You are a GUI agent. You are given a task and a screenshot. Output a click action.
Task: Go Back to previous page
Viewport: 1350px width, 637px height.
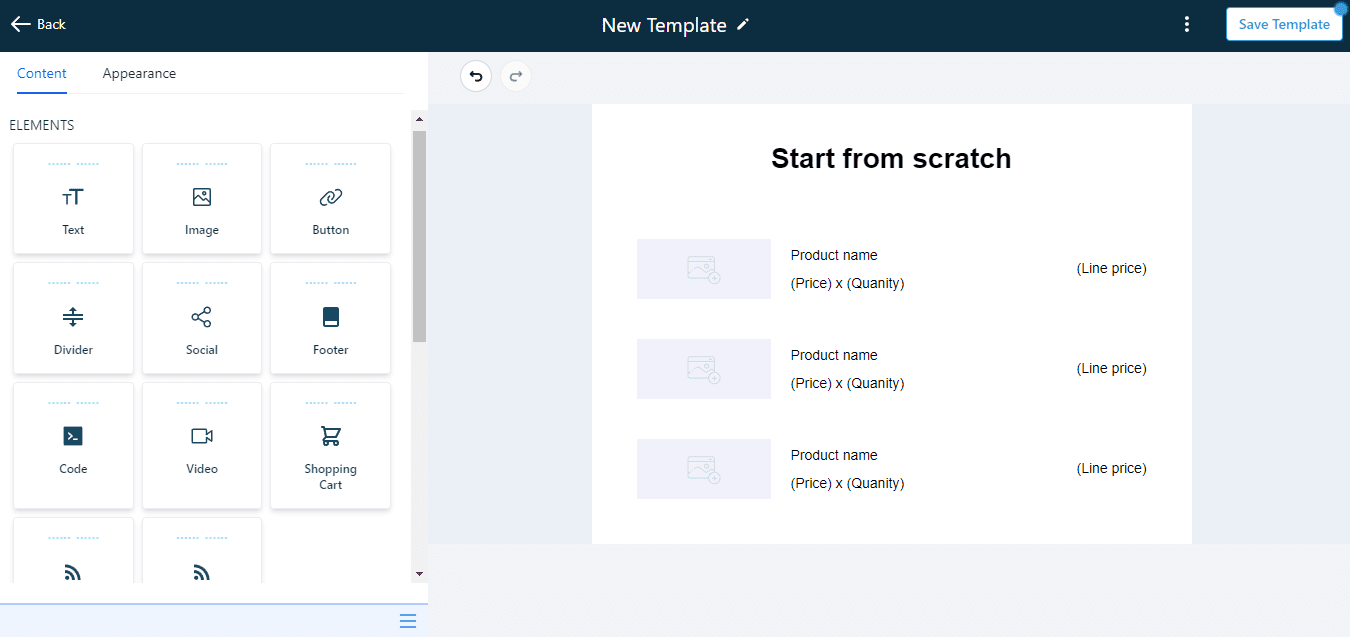tap(38, 24)
